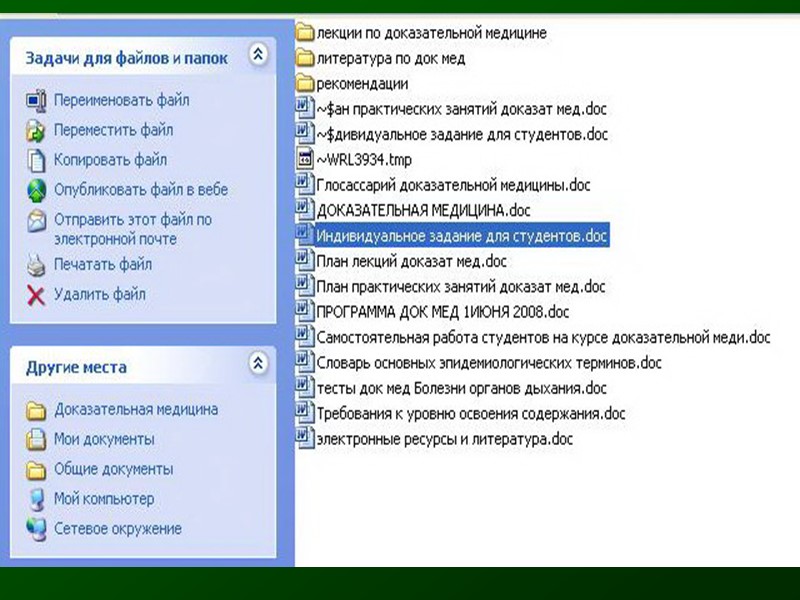This screenshot has width=800, height=600.
Task: Select ПРОГРАММА ДОК МЕД 1ИЮНЯ 2008.doc name
Action: (443, 312)
